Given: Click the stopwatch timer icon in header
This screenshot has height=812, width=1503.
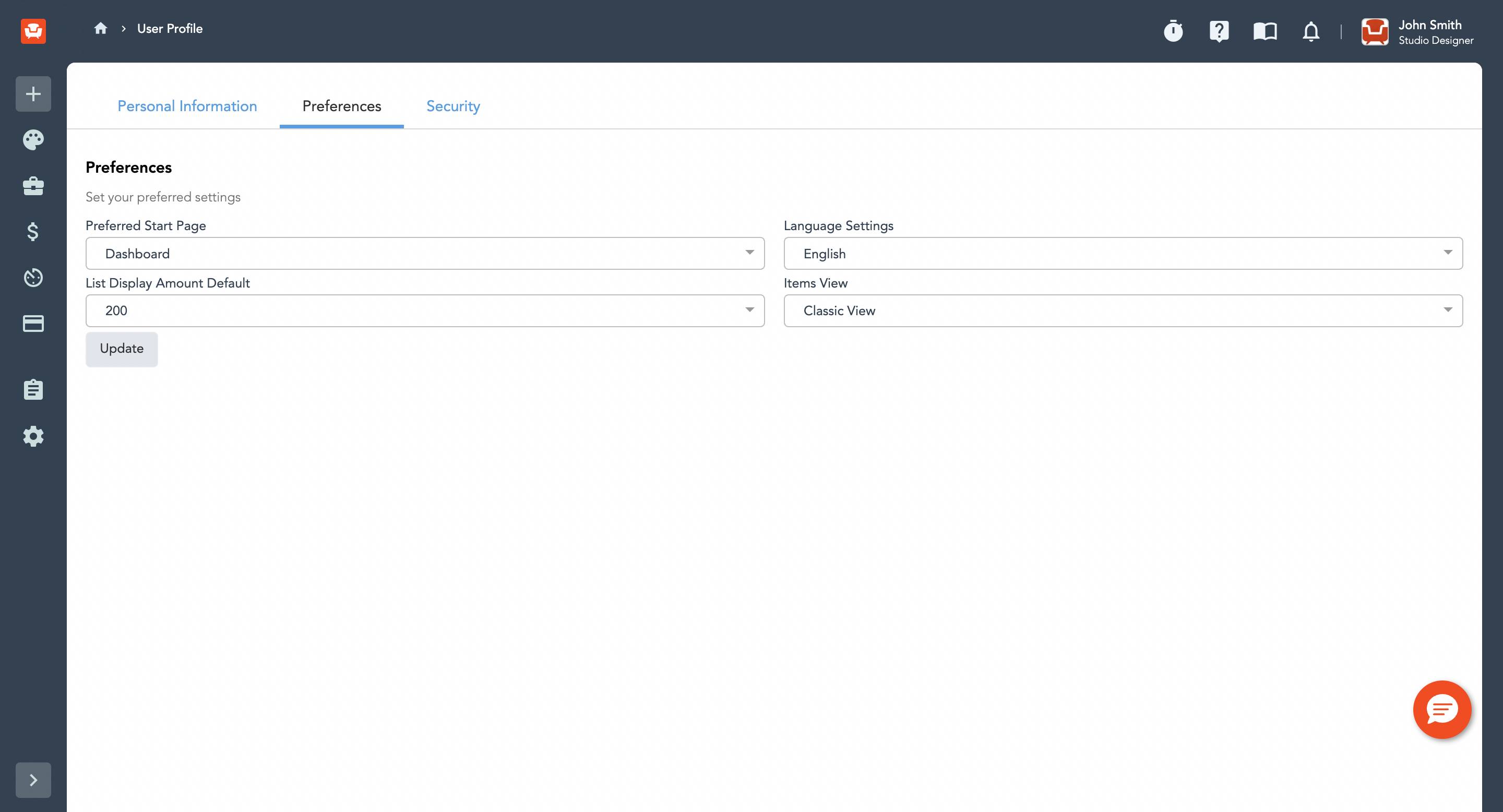Looking at the screenshot, I should pyautogui.click(x=1173, y=31).
